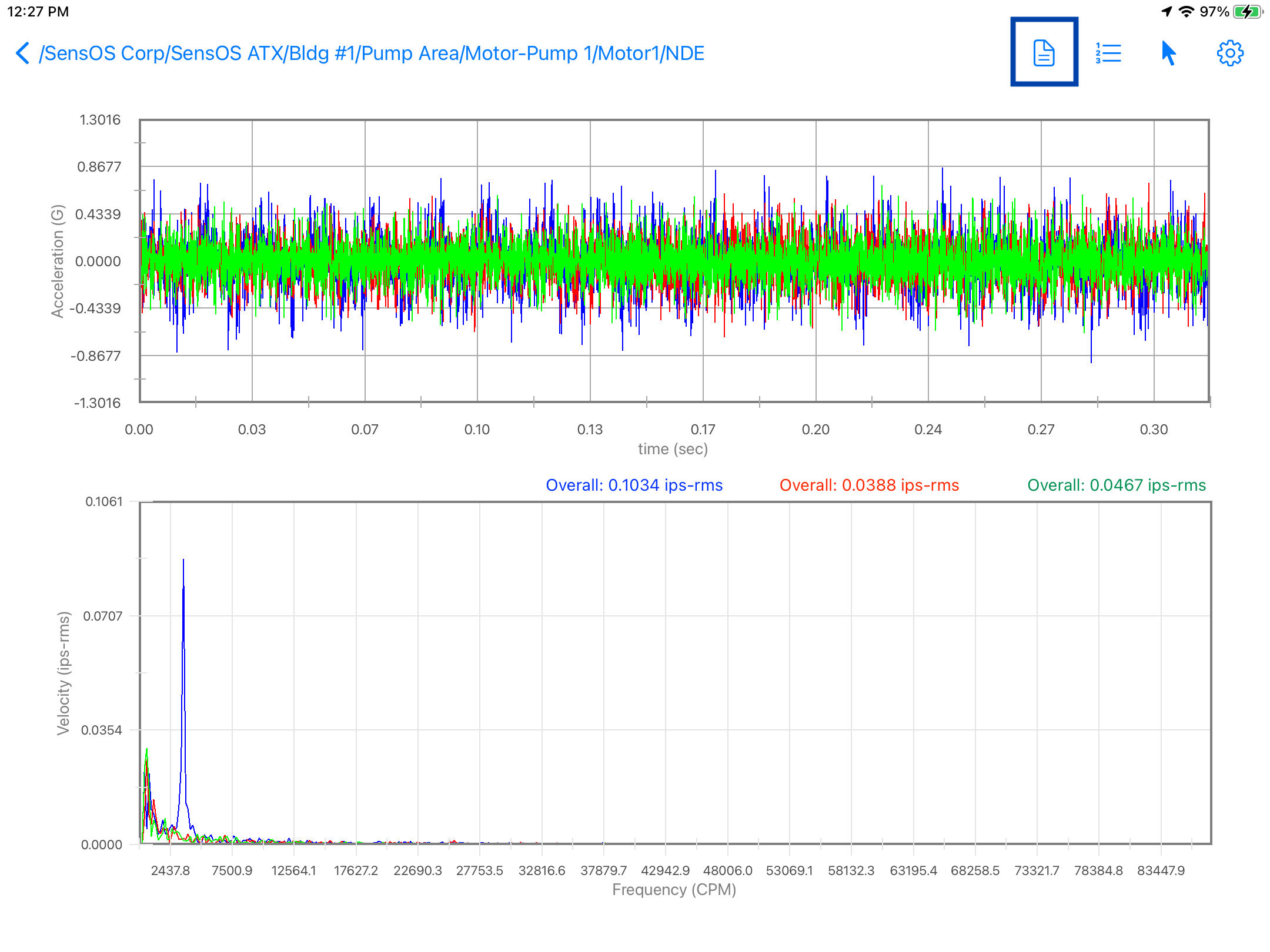Click the breadcrumb path ending in Motor1/NDE
This screenshot has height=952, width=1270.
point(371,53)
